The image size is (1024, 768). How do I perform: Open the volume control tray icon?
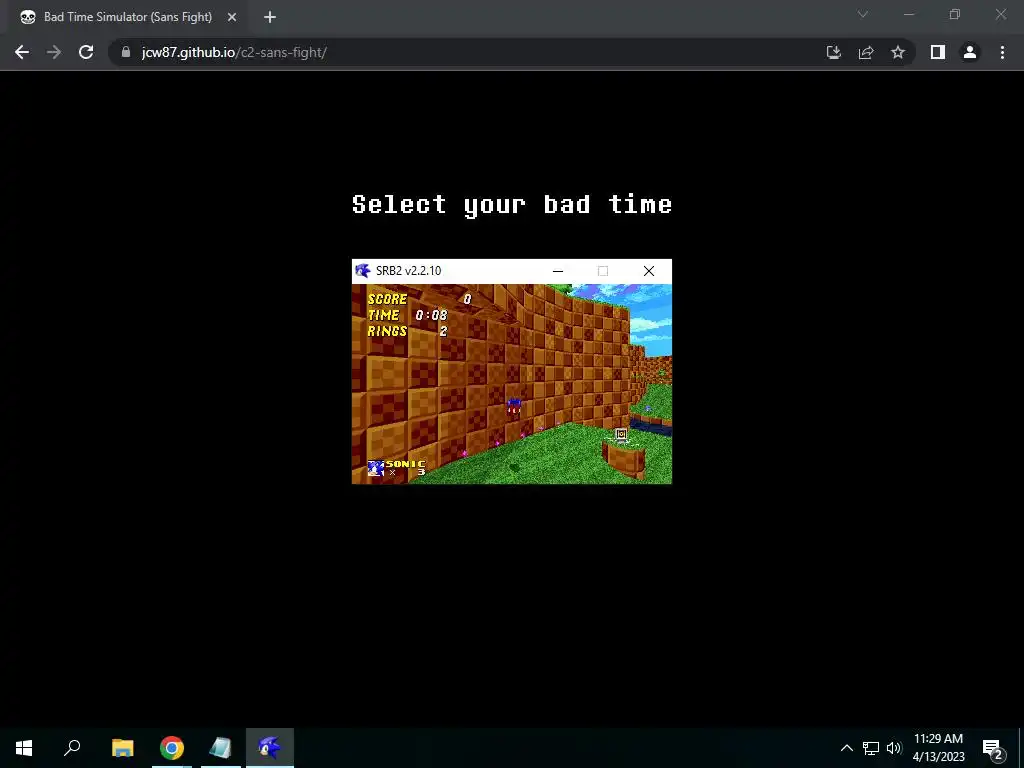pos(894,748)
